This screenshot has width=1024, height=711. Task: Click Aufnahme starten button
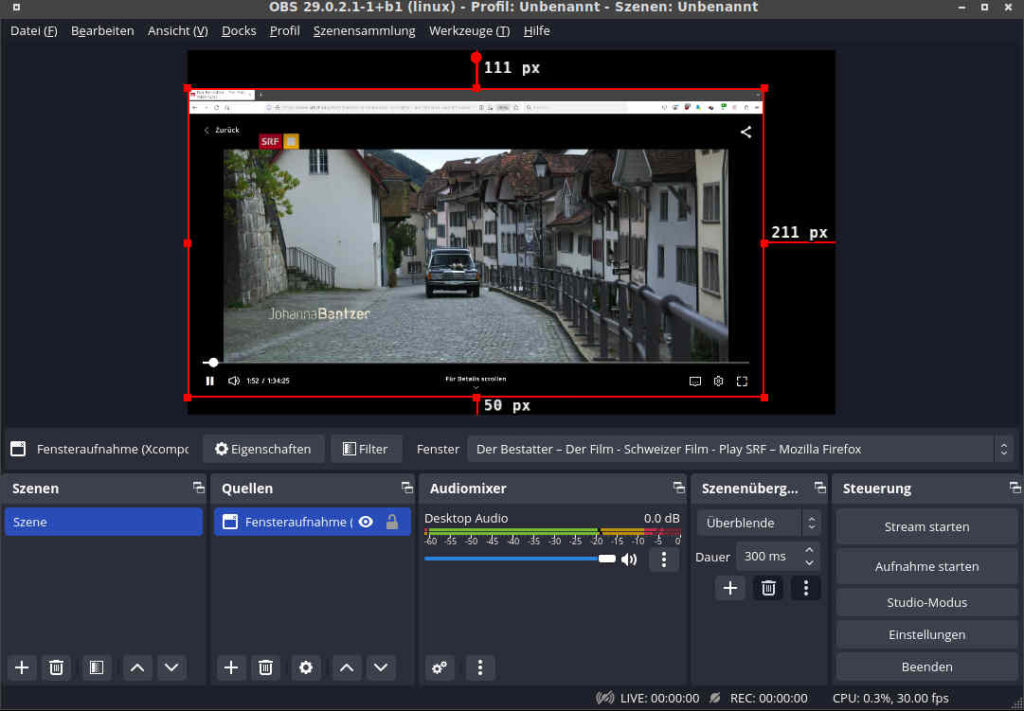coord(927,567)
